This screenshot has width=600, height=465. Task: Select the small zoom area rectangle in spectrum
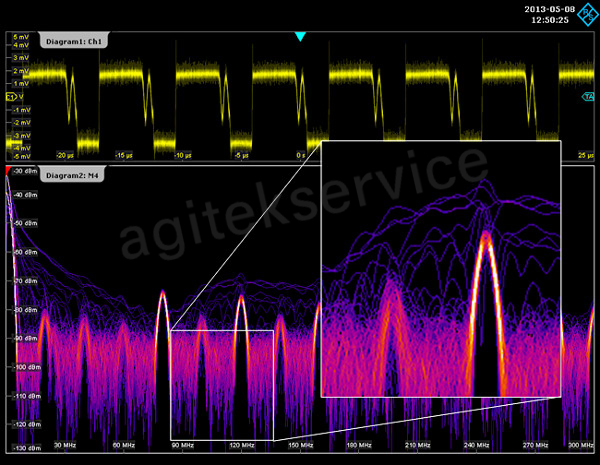(221, 383)
